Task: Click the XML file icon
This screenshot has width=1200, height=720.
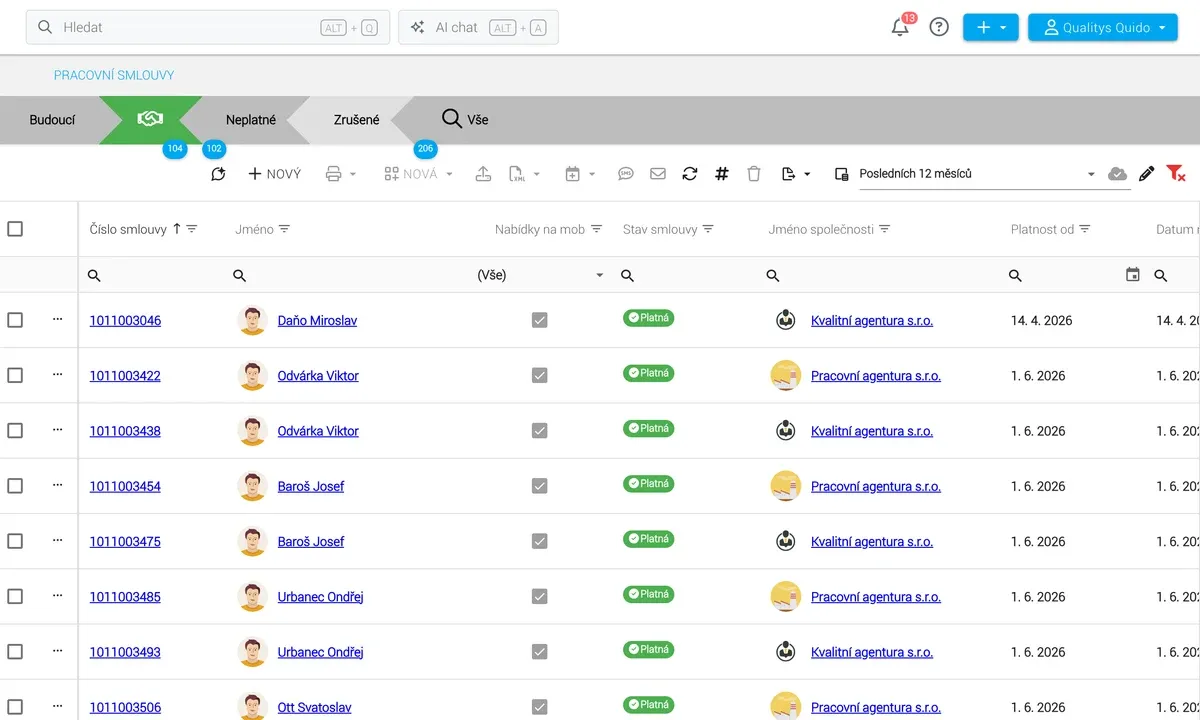Action: pos(517,174)
